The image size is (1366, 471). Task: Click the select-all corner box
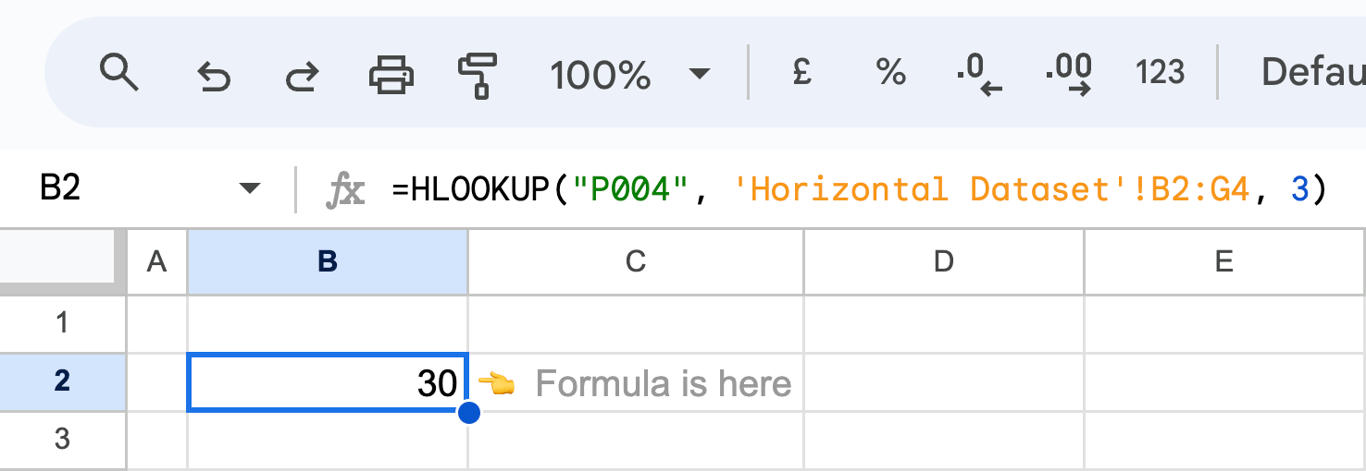pyautogui.click(x=63, y=261)
